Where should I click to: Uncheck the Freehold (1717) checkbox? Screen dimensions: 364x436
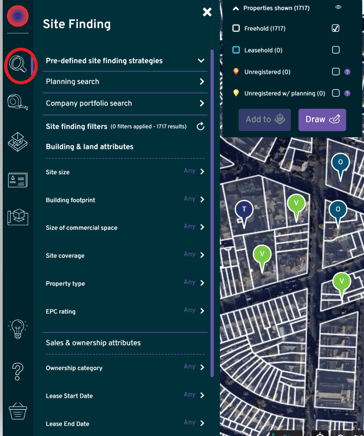tap(336, 28)
